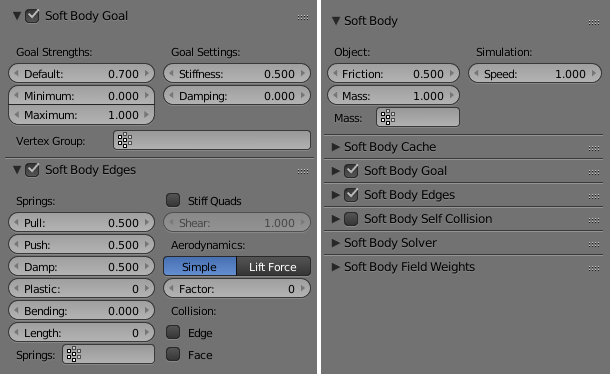The height and width of the screenshot is (374, 610).
Task: Enable Soft Body Self Collision checkbox
Action: point(351,219)
